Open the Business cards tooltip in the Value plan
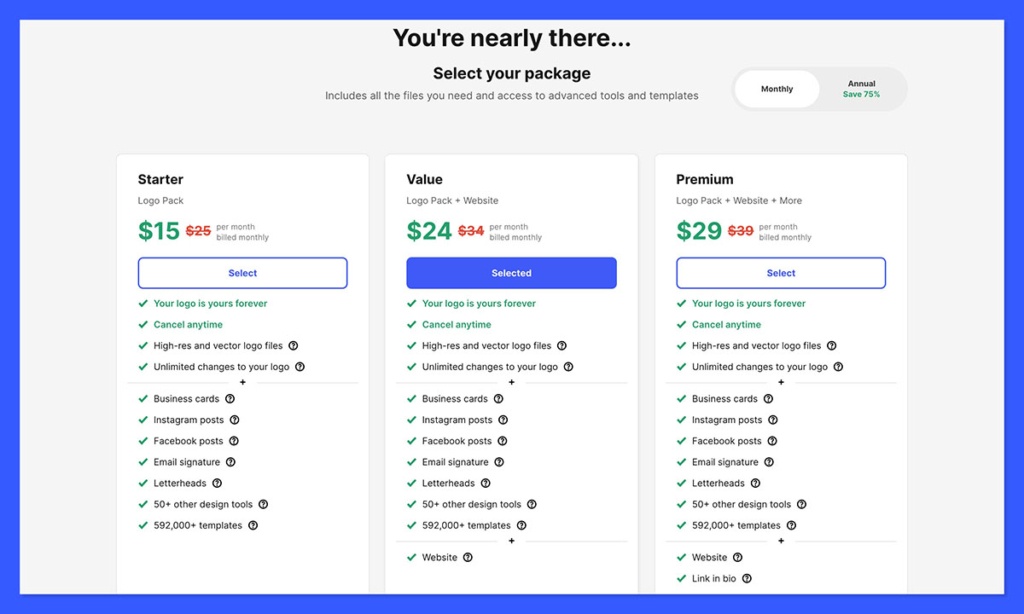The width and height of the screenshot is (1024, 614). point(499,398)
